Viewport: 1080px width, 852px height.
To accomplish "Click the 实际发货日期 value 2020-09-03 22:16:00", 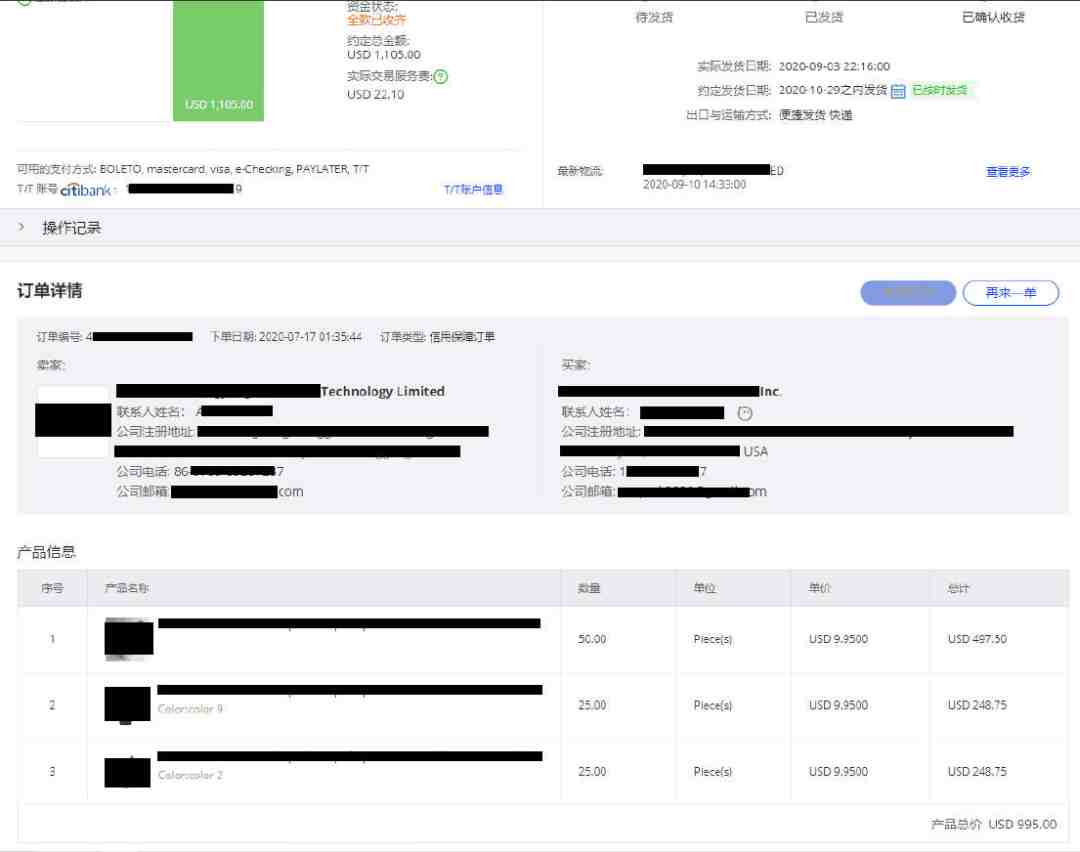I will pos(834,66).
